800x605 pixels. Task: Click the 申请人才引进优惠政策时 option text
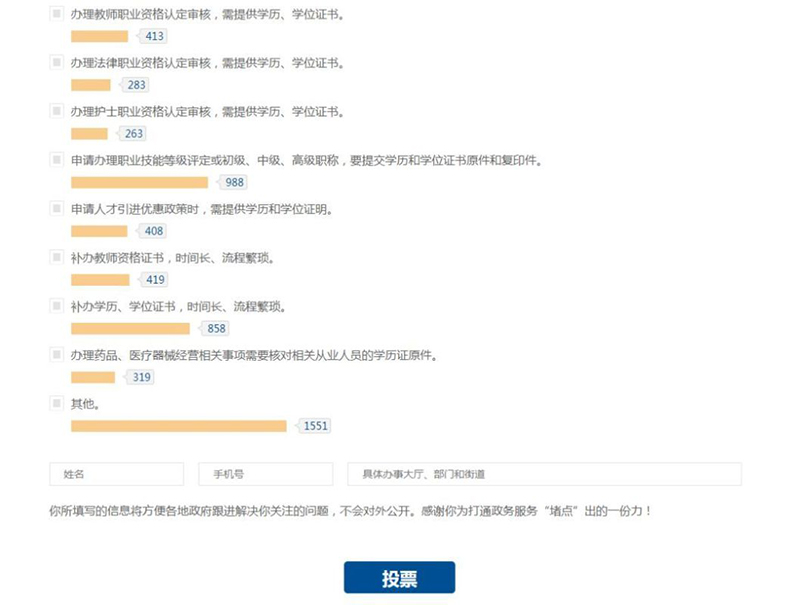pyautogui.click(x=202, y=209)
